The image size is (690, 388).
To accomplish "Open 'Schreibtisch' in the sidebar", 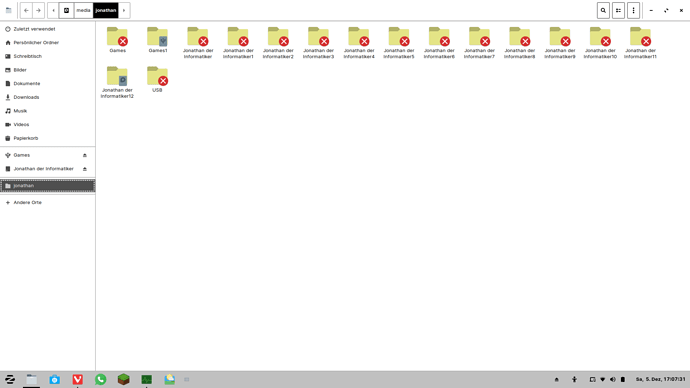I will pos(48,56).
